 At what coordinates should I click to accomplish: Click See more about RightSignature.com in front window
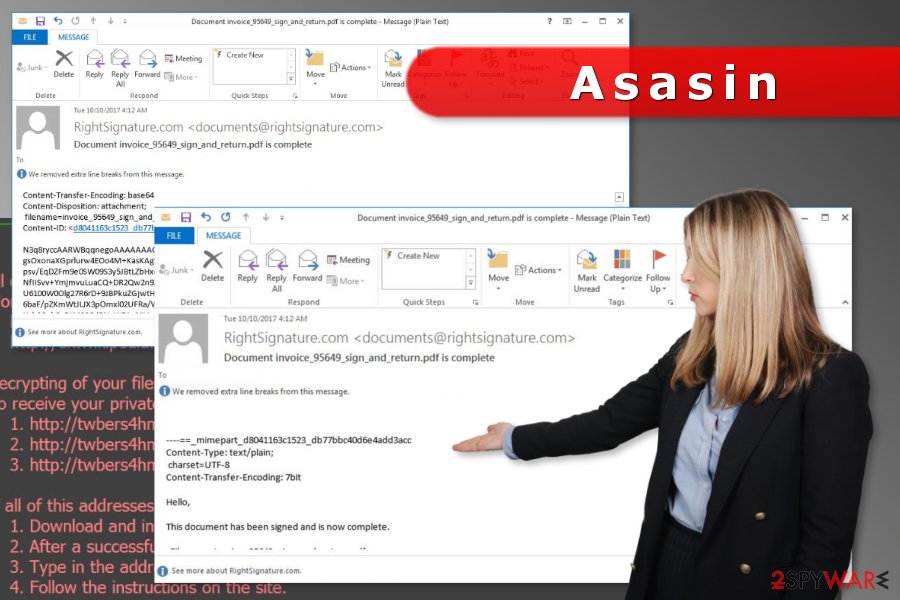point(230,571)
